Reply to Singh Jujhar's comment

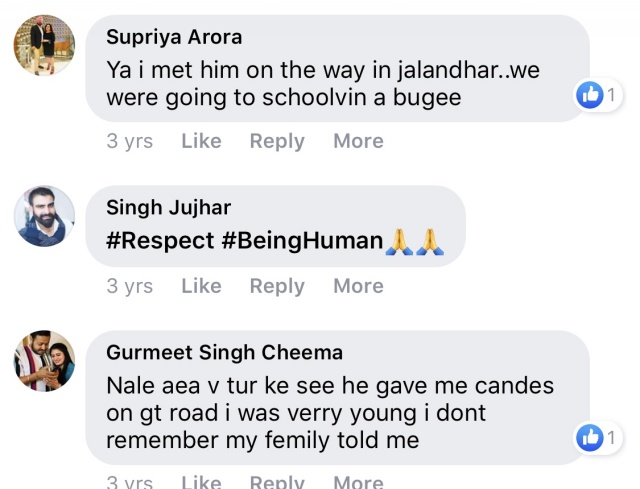[x=277, y=286]
